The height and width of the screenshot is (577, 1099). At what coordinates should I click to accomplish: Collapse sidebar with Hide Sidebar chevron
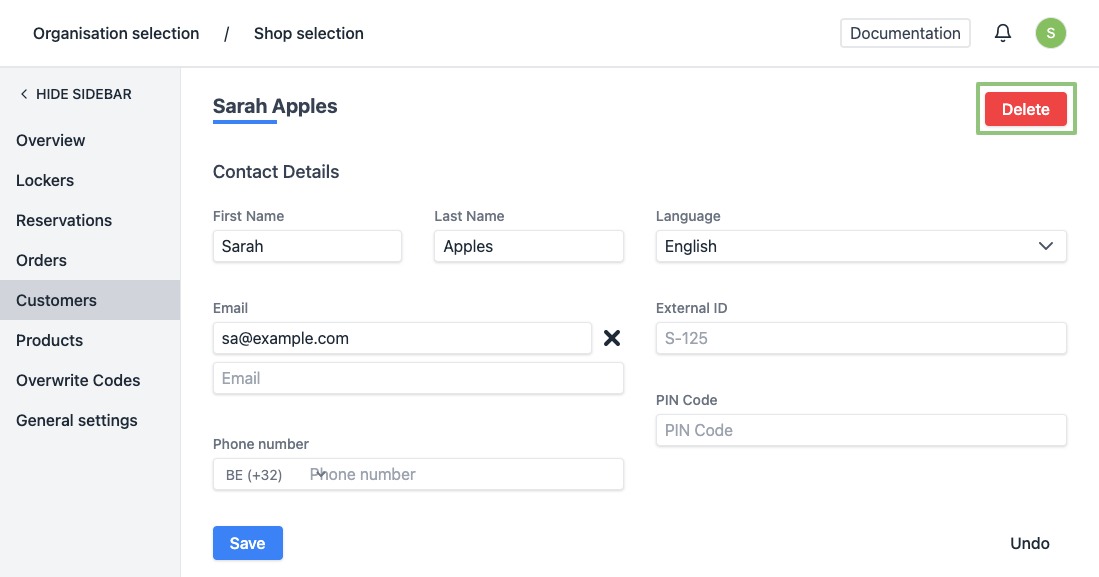[x=24, y=94]
